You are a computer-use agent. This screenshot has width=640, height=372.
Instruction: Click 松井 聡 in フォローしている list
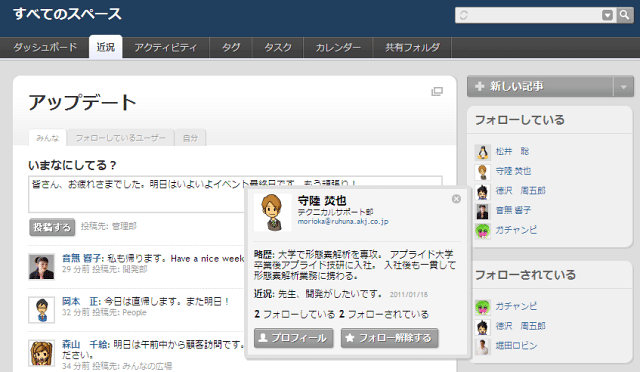point(512,151)
